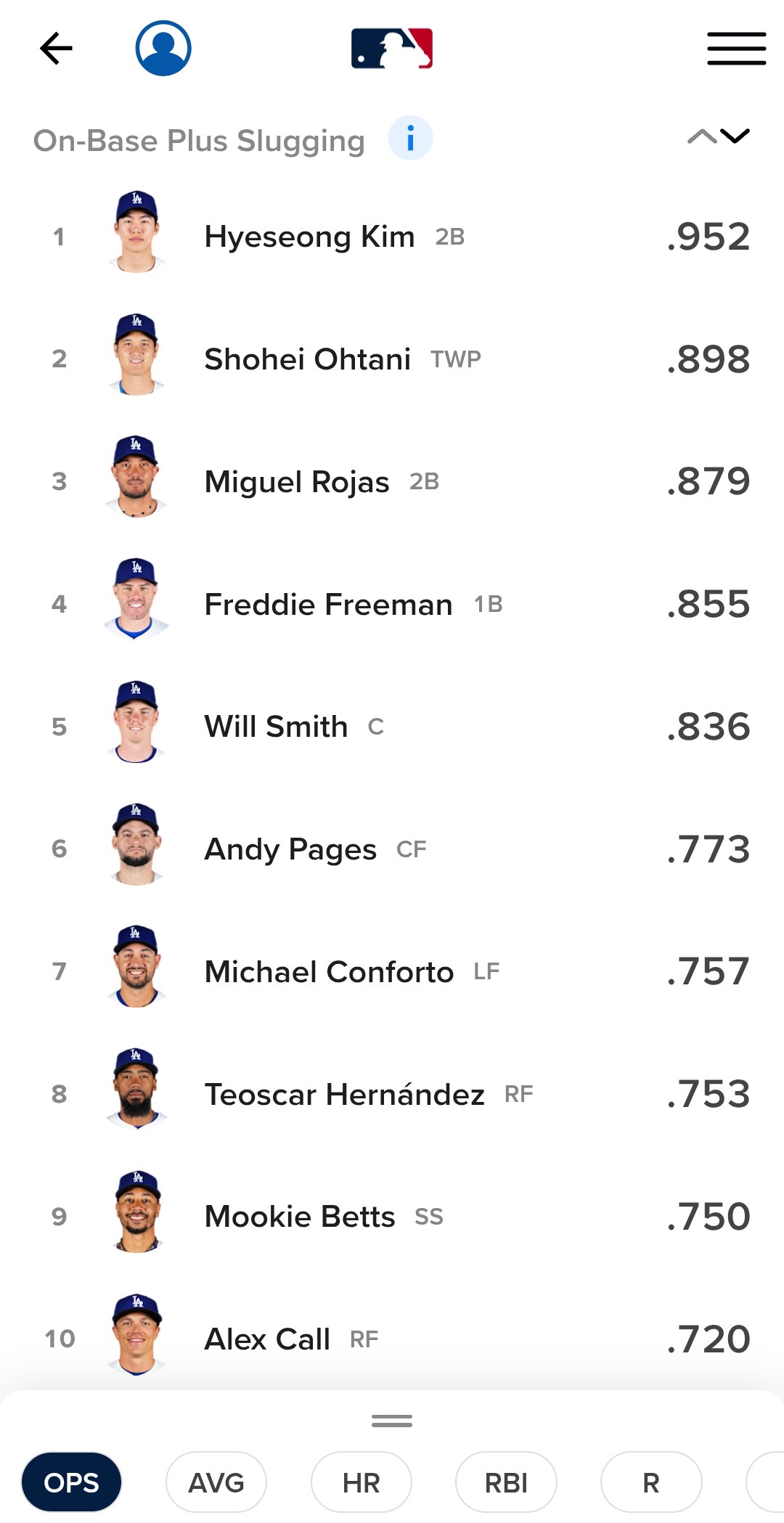
Task: Open Hyeseong Kim's player page
Action: pos(309,237)
